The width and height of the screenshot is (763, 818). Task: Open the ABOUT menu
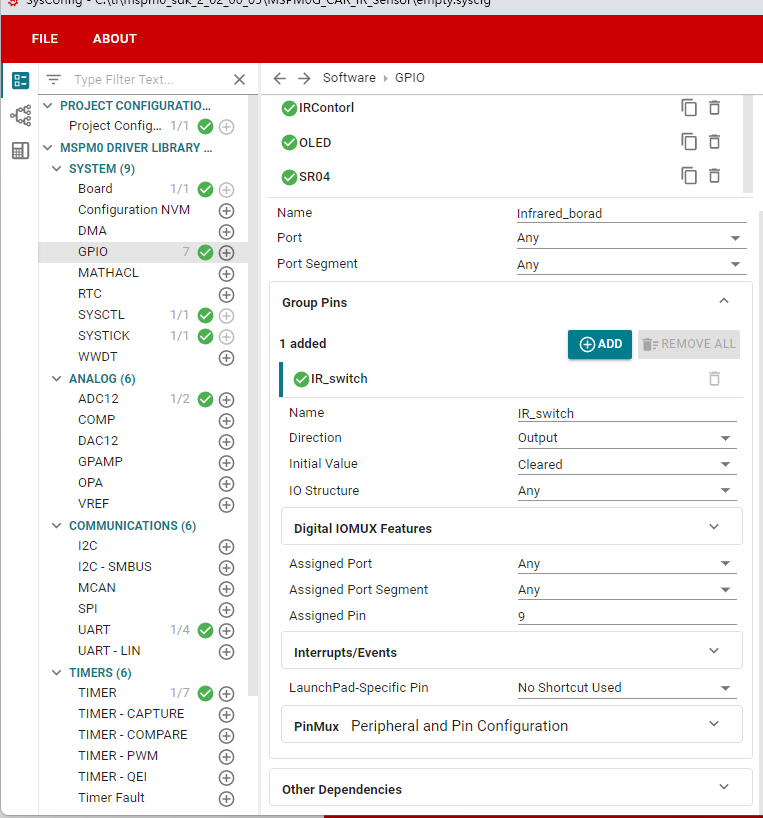[x=115, y=39]
